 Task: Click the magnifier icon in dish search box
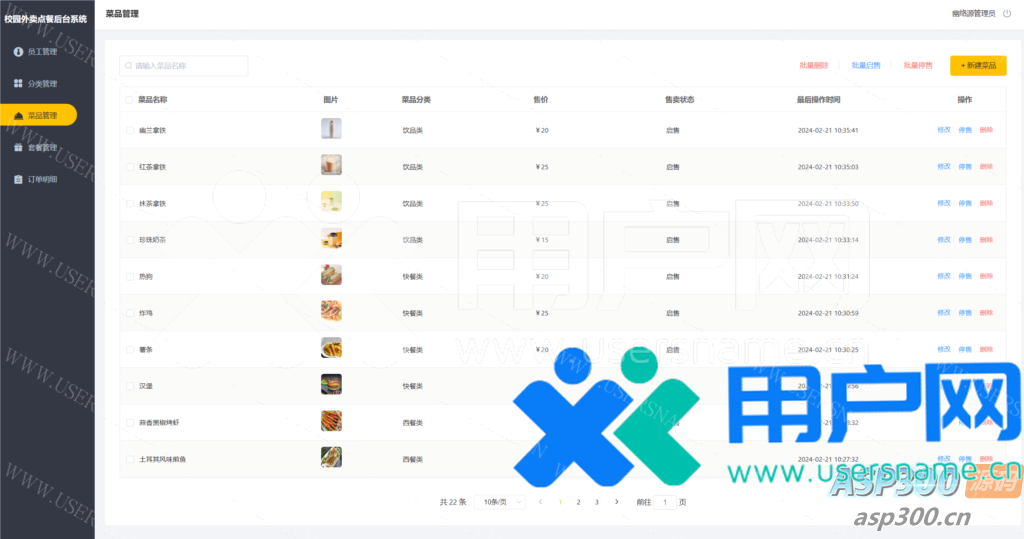click(128, 66)
